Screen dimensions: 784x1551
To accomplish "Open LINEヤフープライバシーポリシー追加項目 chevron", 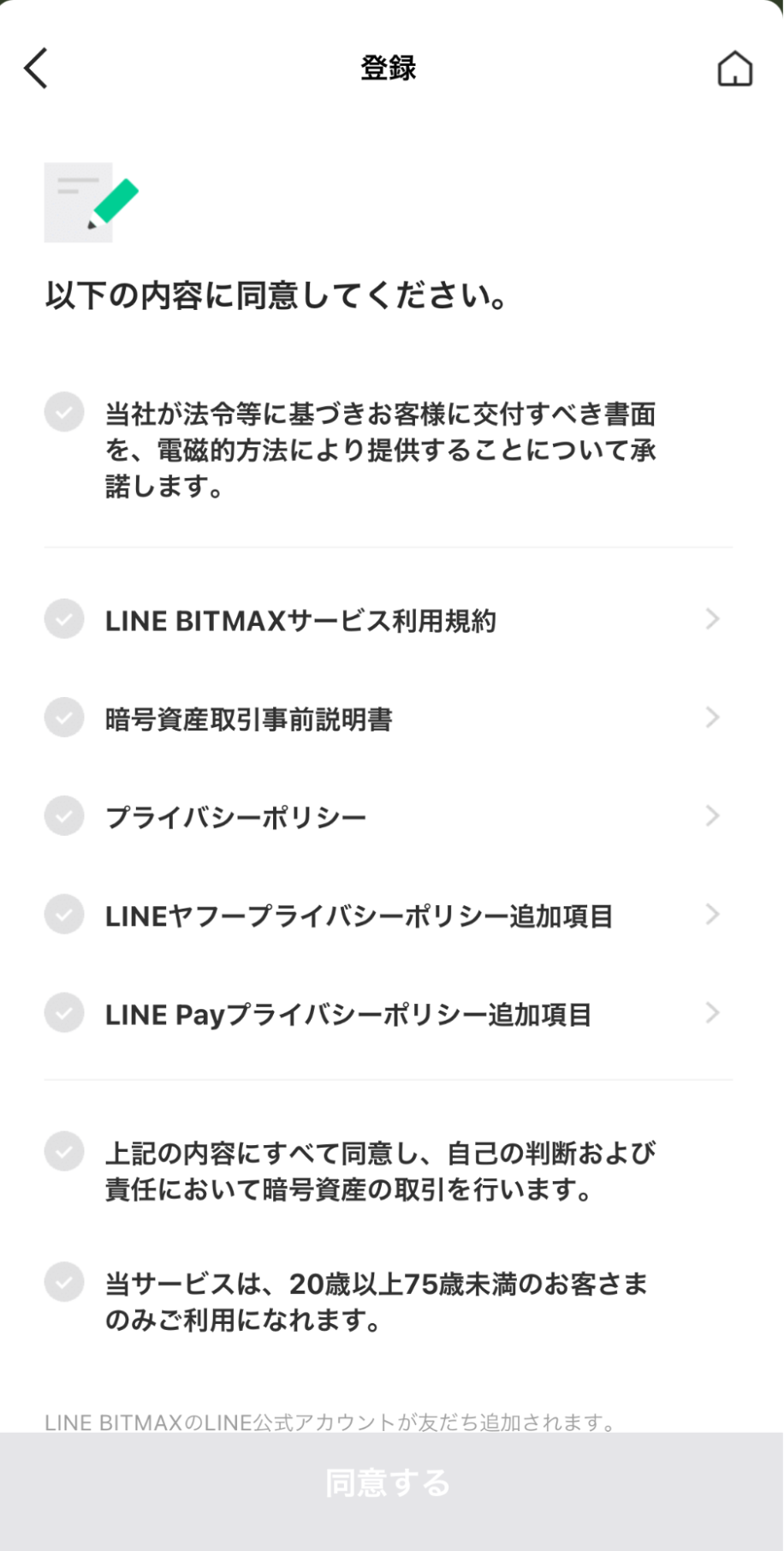I will 712,915.
